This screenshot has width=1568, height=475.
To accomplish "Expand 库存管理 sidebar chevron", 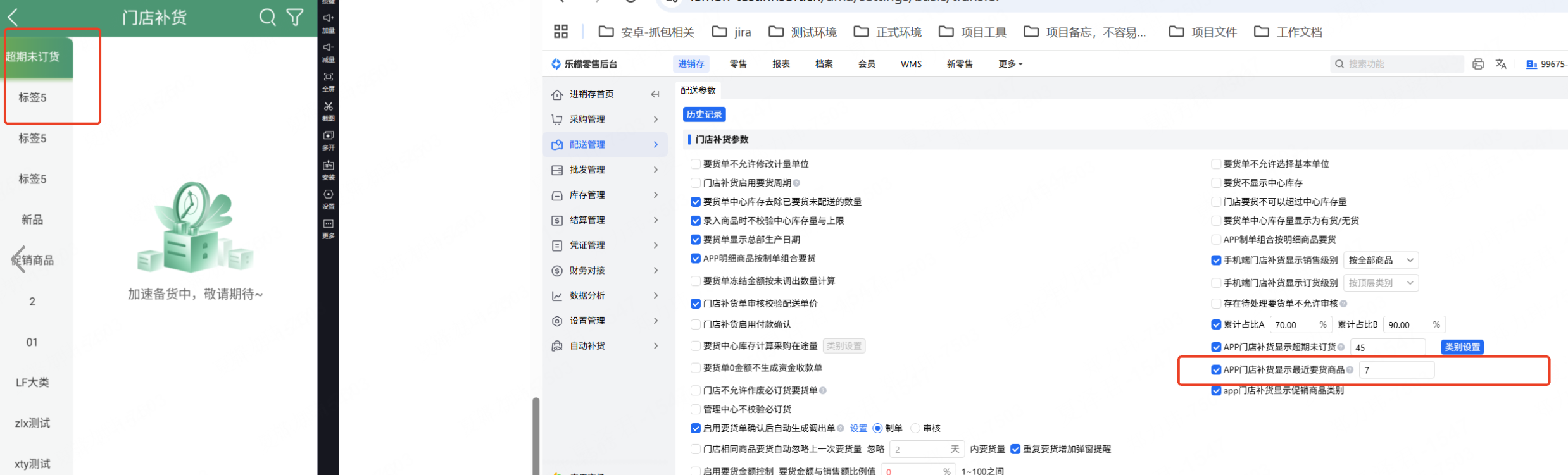I will [656, 195].
